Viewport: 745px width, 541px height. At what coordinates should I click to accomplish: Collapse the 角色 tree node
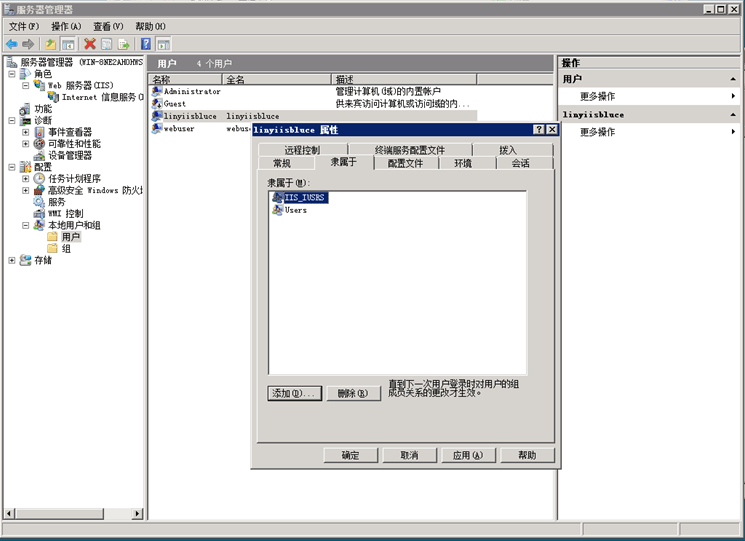(x=12, y=74)
